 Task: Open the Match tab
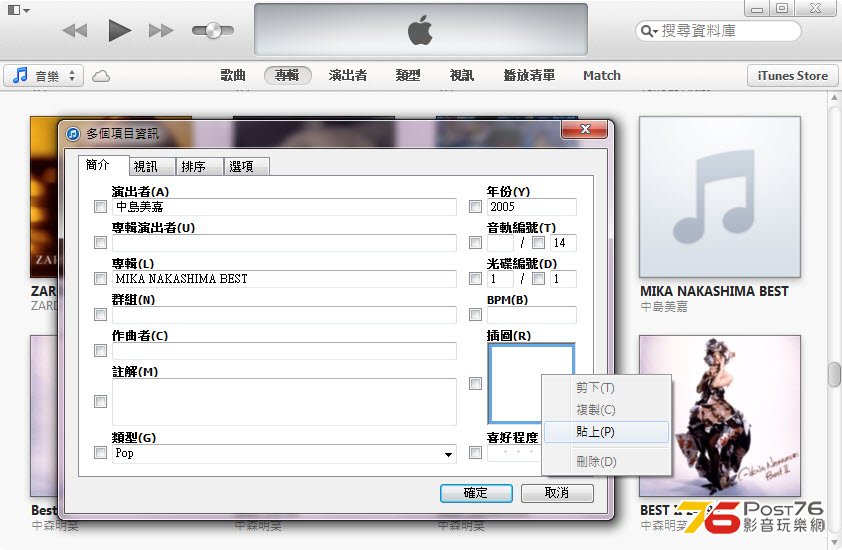(602, 76)
